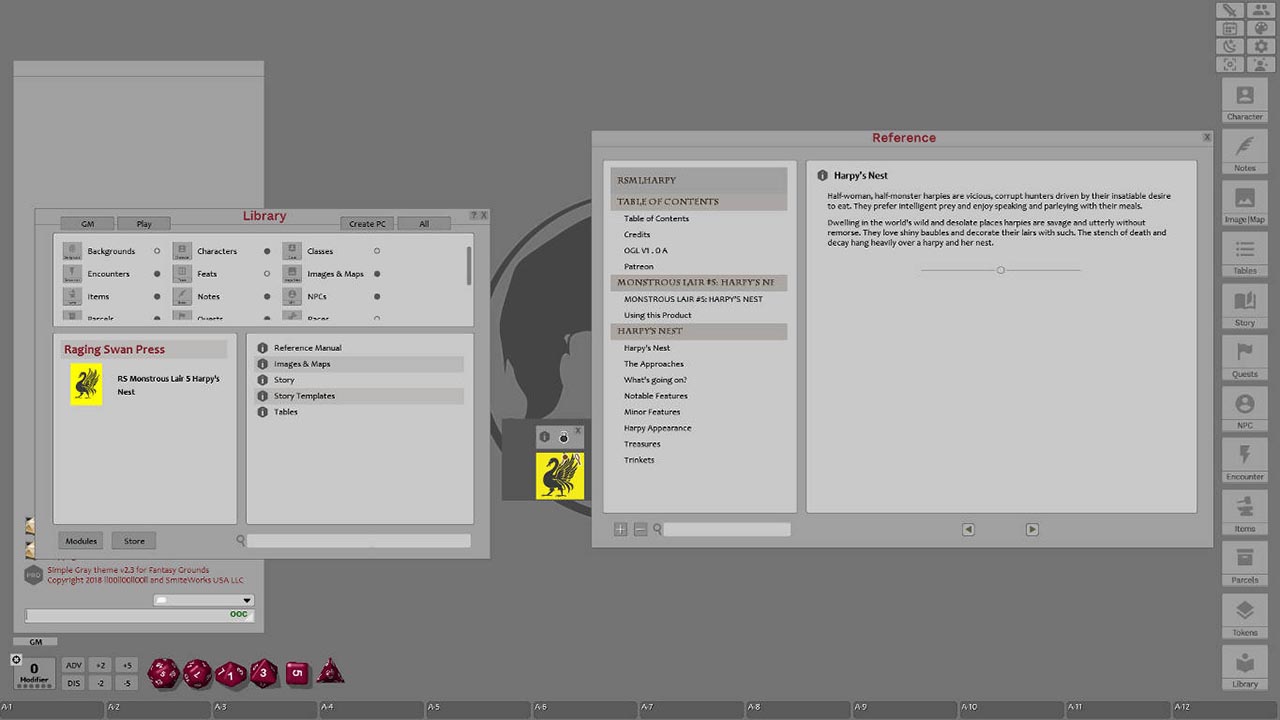Viewport: 1280px width, 720px height.
Task: Toggle the Characters module radio in Library
Action: [266, 251]
